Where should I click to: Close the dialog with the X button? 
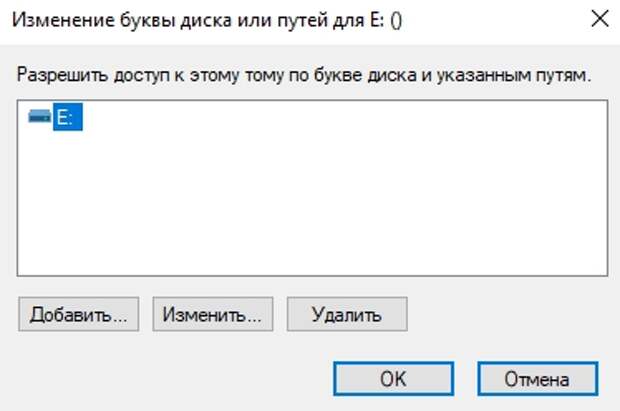pos(597,19)
